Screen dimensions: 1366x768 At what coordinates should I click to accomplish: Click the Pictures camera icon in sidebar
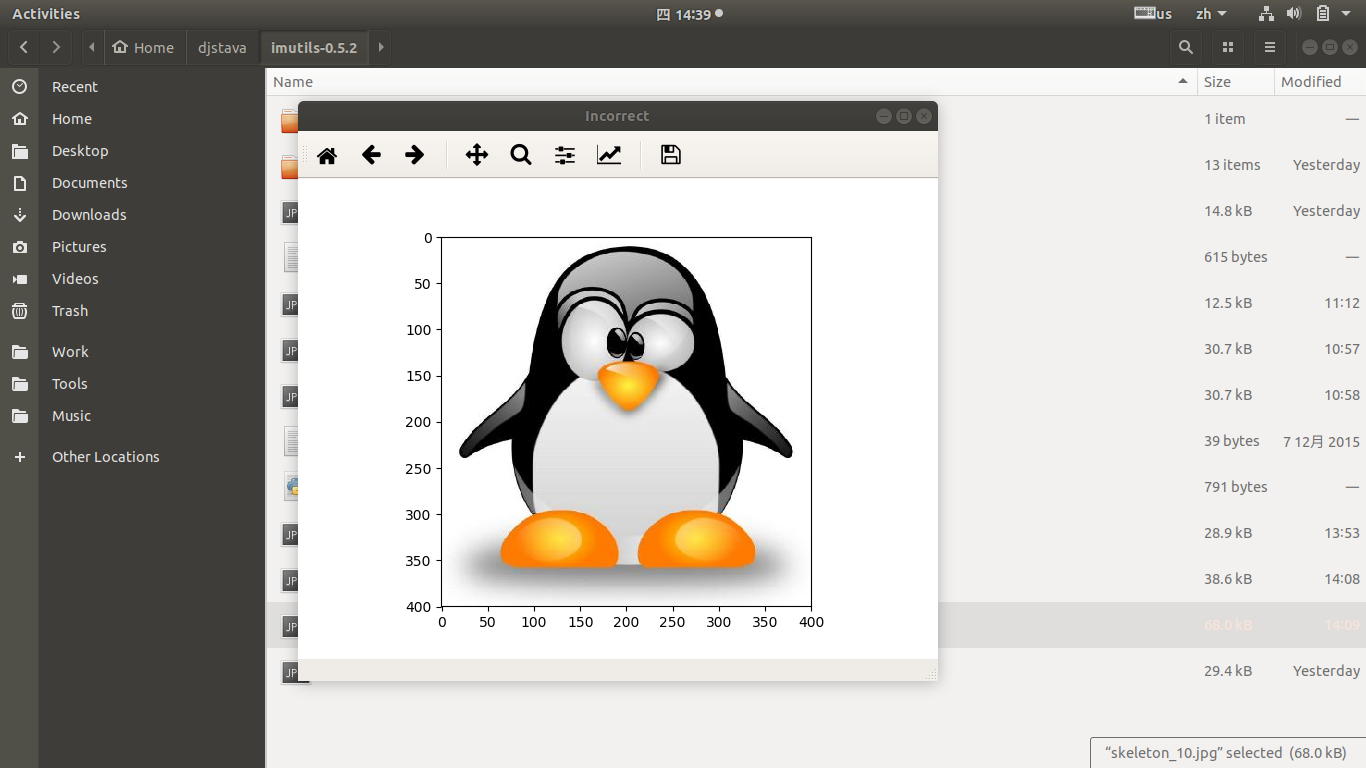19,247
